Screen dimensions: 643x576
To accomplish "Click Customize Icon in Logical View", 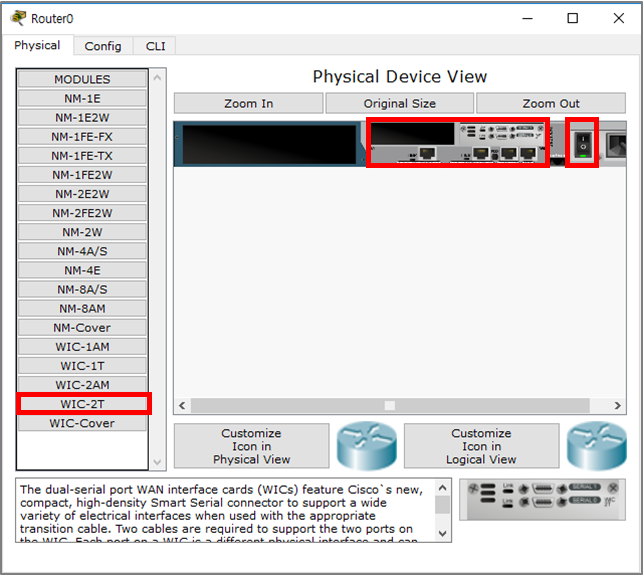I will 481,446.
